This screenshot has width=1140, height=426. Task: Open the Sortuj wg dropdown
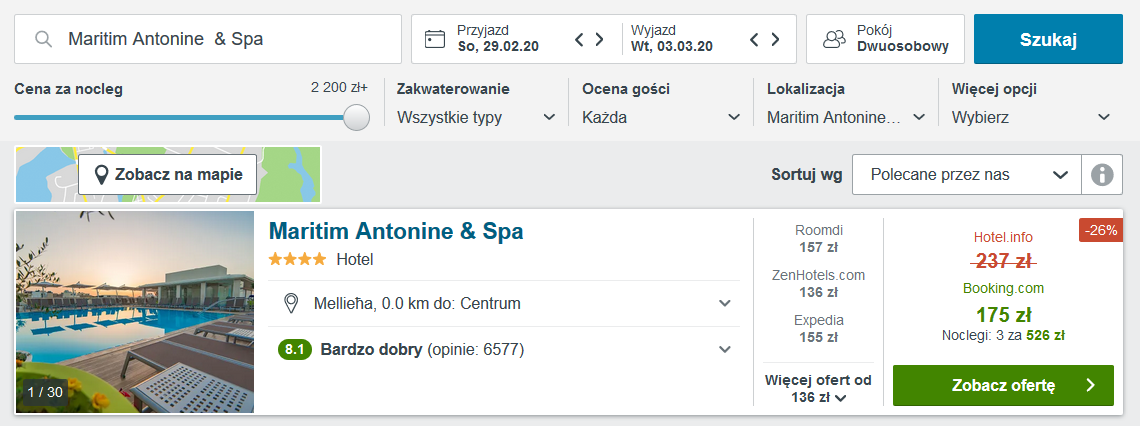[966, 175]
